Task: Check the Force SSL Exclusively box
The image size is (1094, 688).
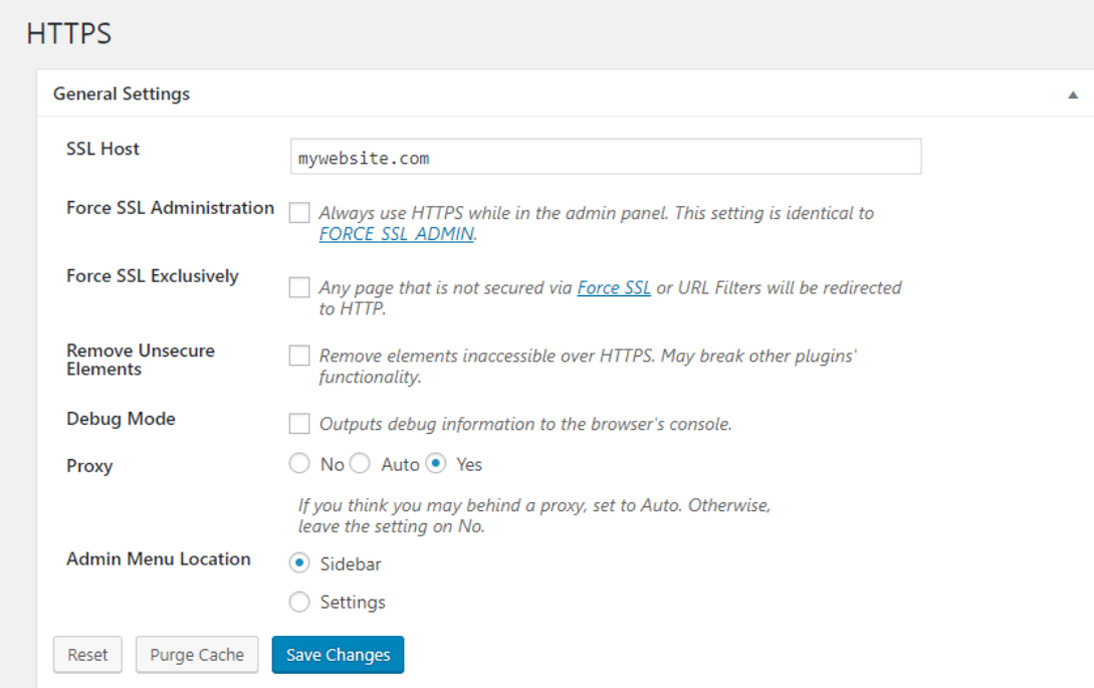Action: pos(298,287)
